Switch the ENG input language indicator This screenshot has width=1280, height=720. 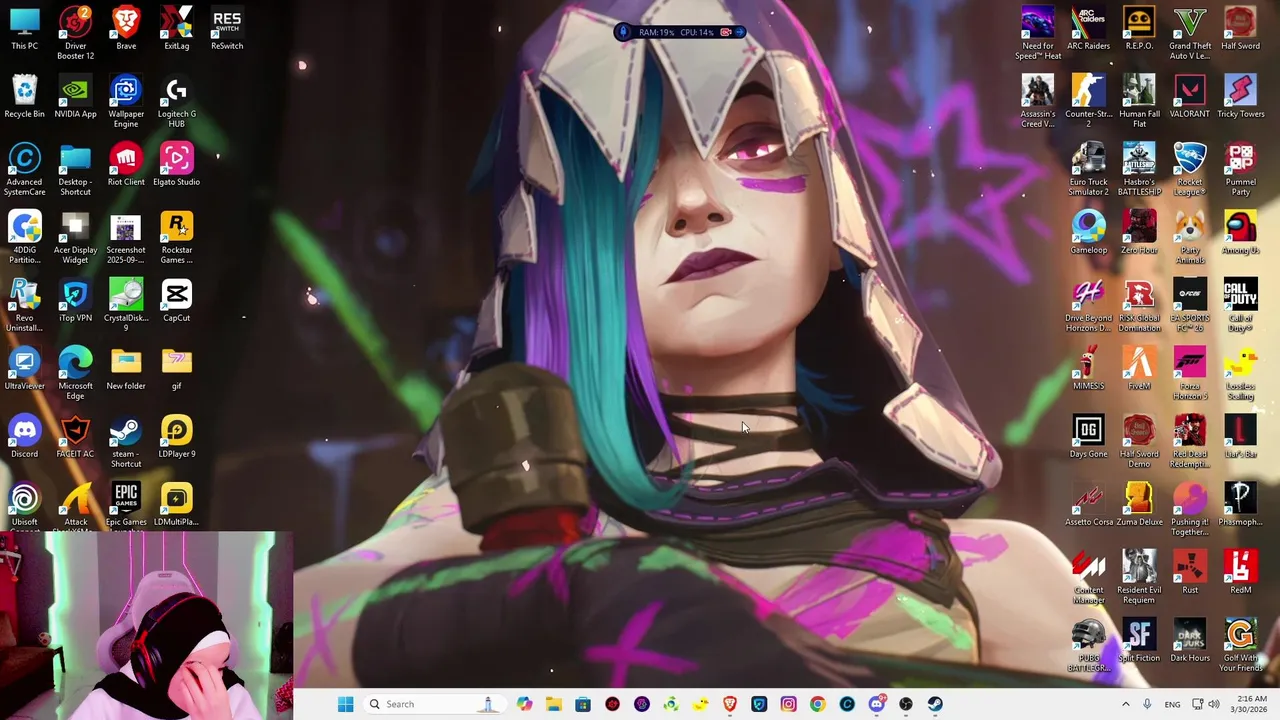coord(1172,704)
